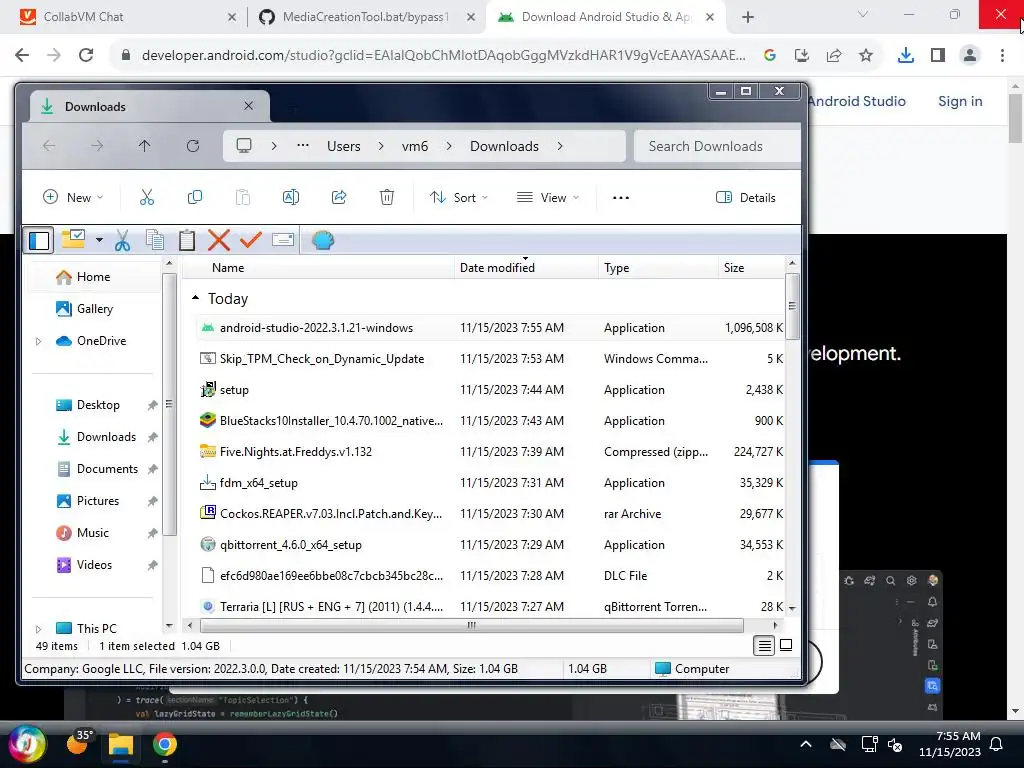
Task: Open Videos in navigation pane
Action: 94,565
